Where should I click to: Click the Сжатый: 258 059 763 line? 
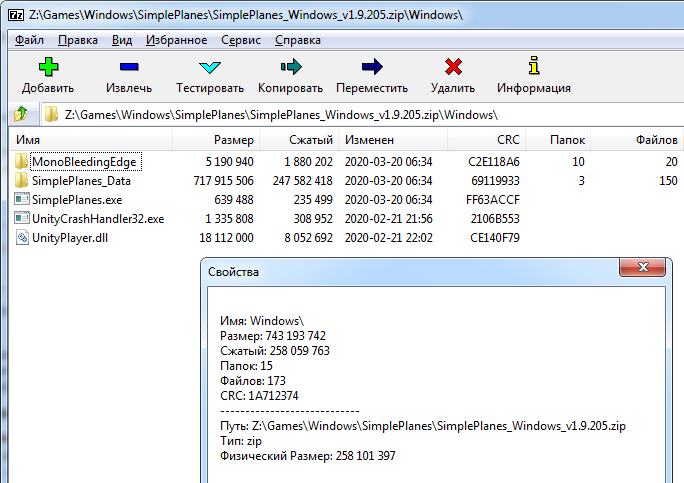tap(275, 351)
